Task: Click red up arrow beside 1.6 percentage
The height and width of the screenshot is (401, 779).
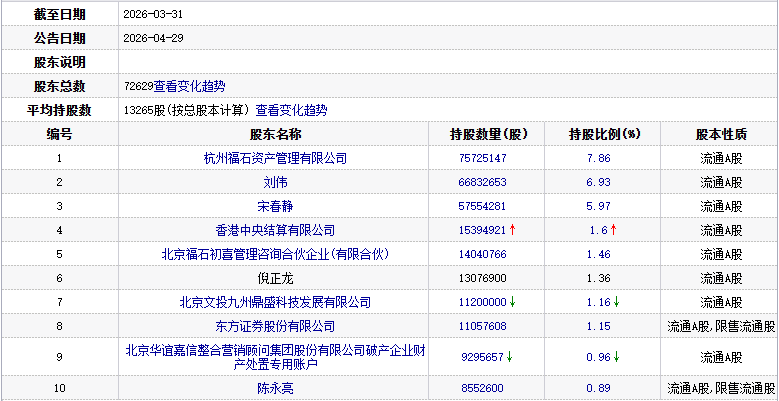Action: tap(614, 230)
